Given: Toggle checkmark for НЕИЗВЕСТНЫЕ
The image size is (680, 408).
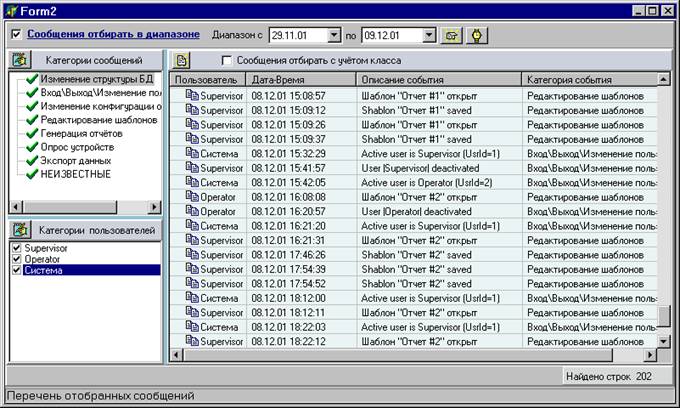Looking at the screenshot, I should (32, 174).
